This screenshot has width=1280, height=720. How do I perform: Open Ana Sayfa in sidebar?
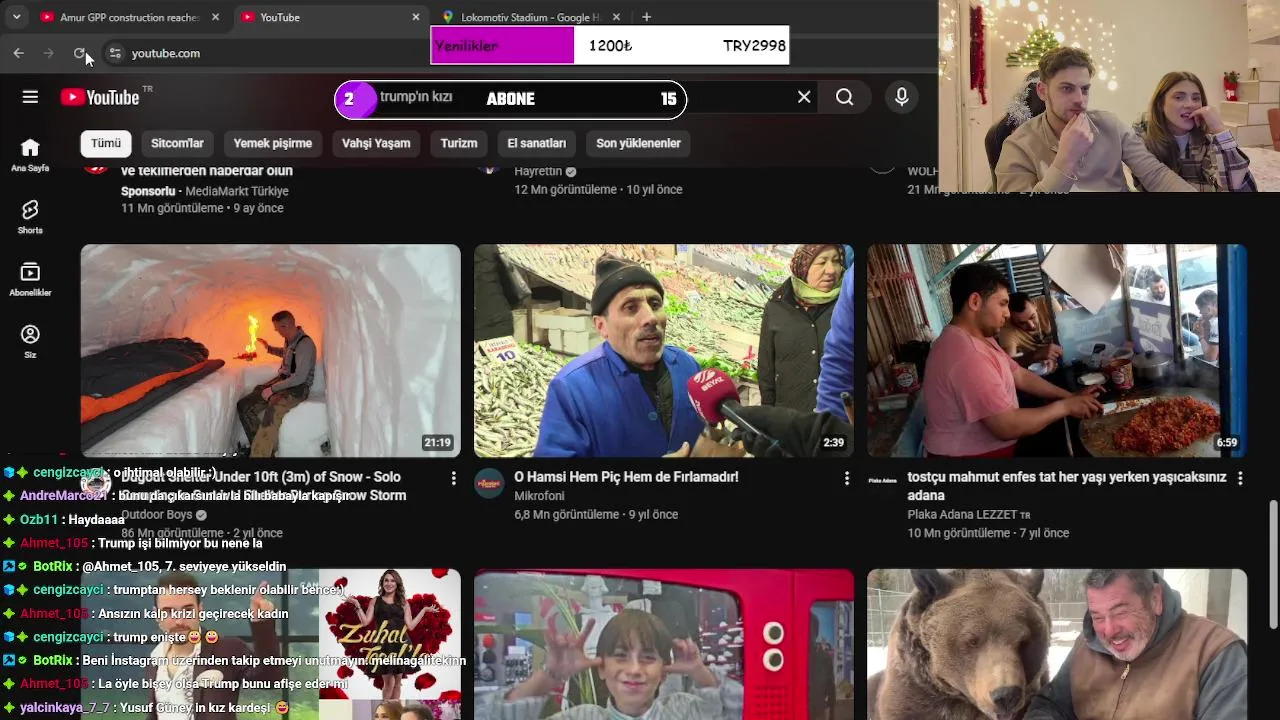coord(30,155)
